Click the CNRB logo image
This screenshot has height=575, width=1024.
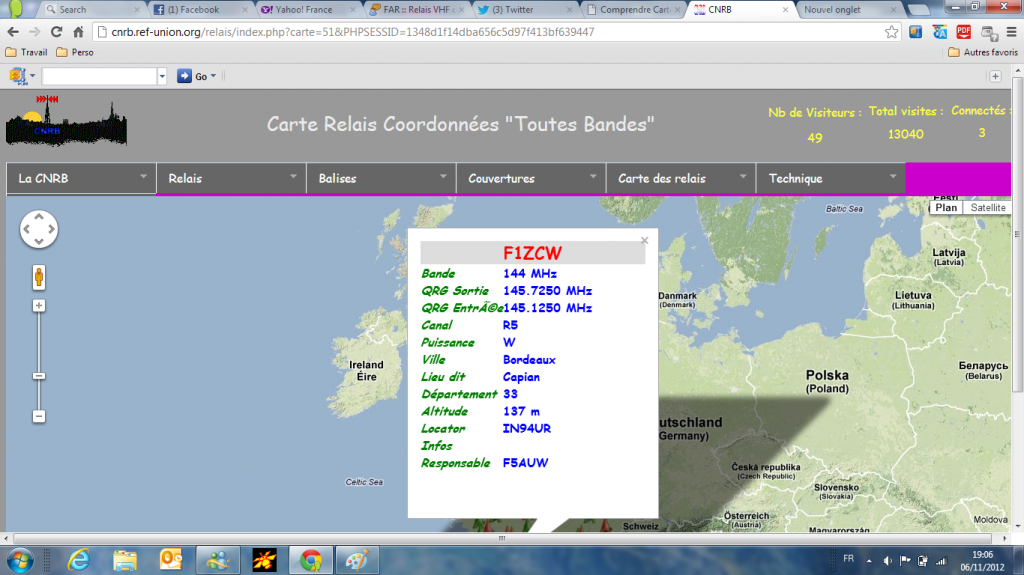coord(67,121)
